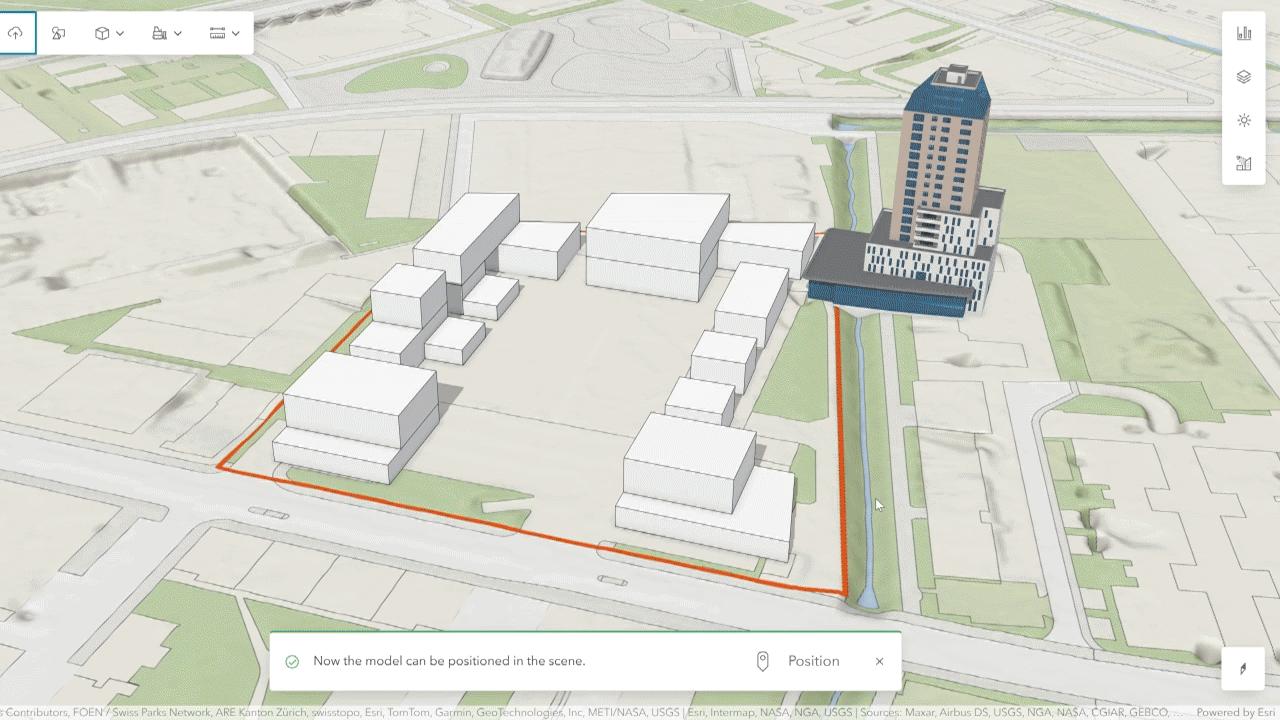Select the bulldozer demolish tool icon

159,33
